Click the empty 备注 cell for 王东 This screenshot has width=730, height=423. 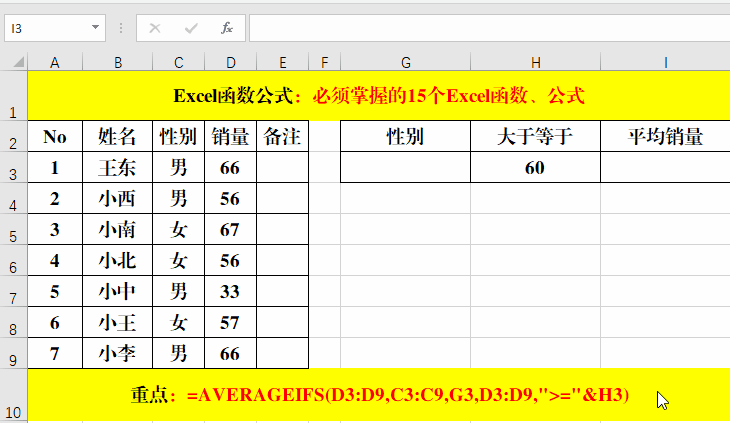tap(283, 167)
